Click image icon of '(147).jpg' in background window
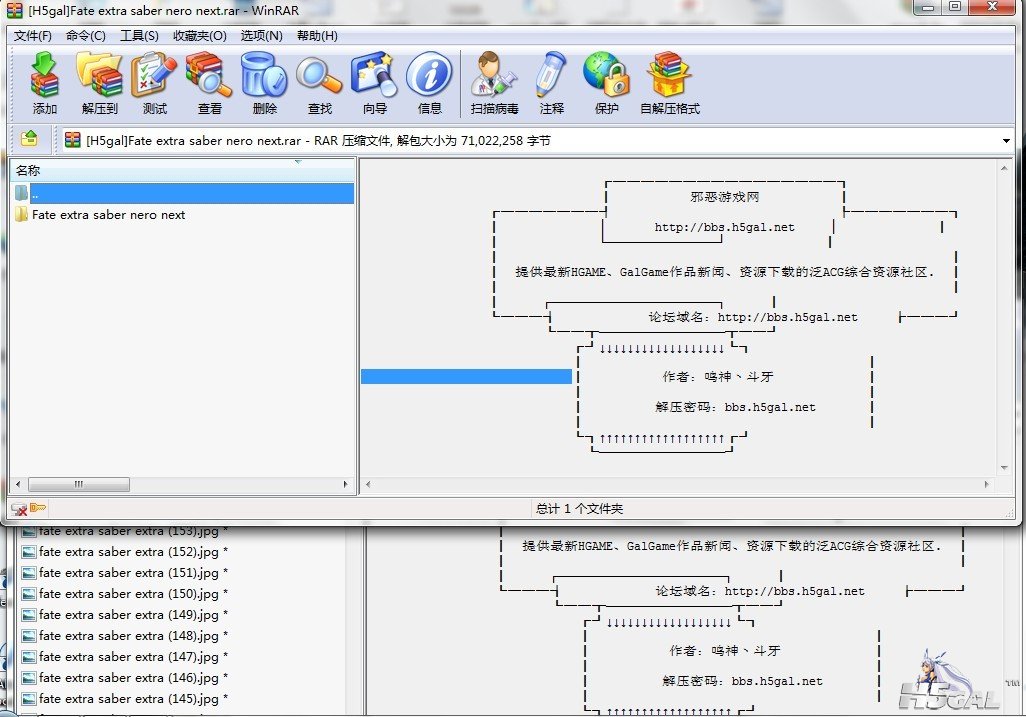Image resolution: width=1026 pixels, height=717 pixels. pos(28,657)
